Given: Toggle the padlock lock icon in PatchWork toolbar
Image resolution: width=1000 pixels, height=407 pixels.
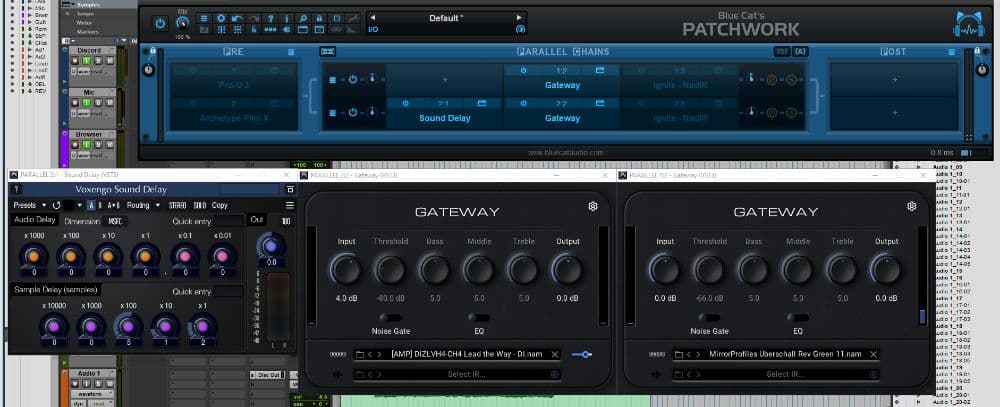Looking at the screenshot, I should pyautogui.click(x=319, y=18).
